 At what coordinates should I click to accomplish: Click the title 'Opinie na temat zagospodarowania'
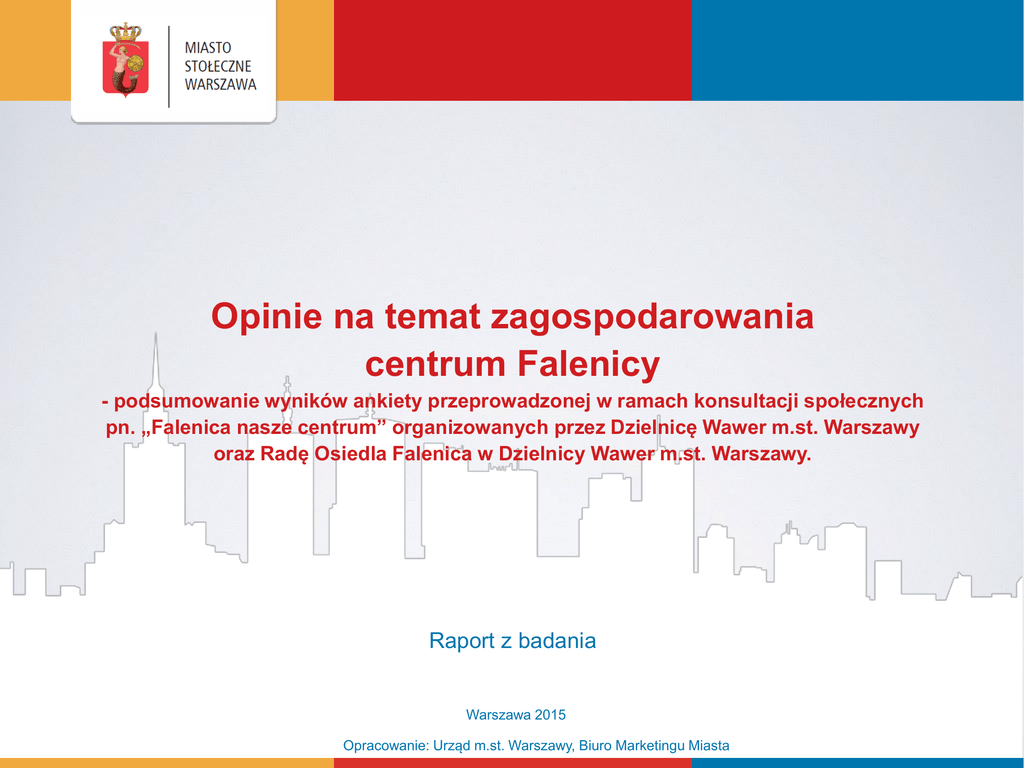tap(512, 317)
